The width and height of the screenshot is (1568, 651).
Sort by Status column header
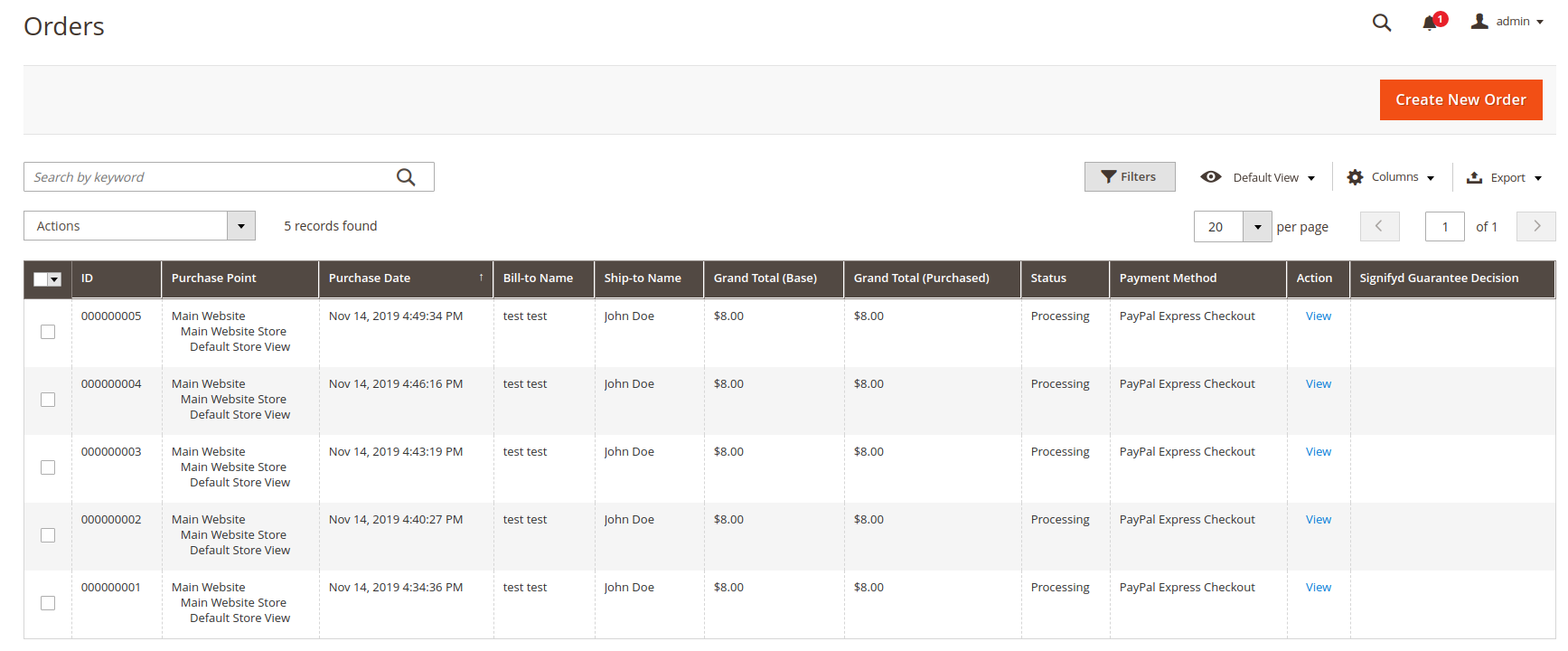(1065, 278)
